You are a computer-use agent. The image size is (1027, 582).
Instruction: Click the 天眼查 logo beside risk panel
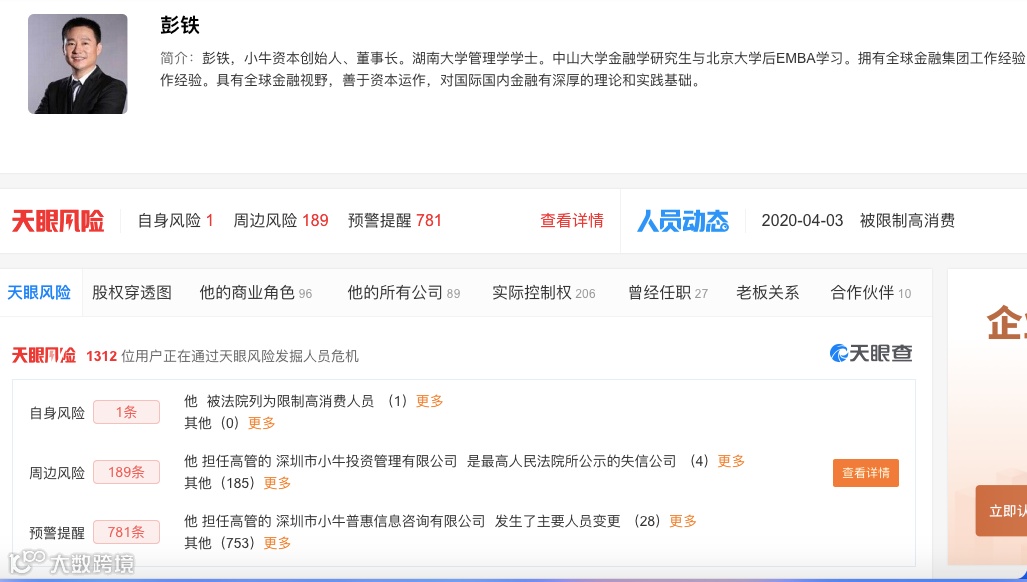pos(870,354)
